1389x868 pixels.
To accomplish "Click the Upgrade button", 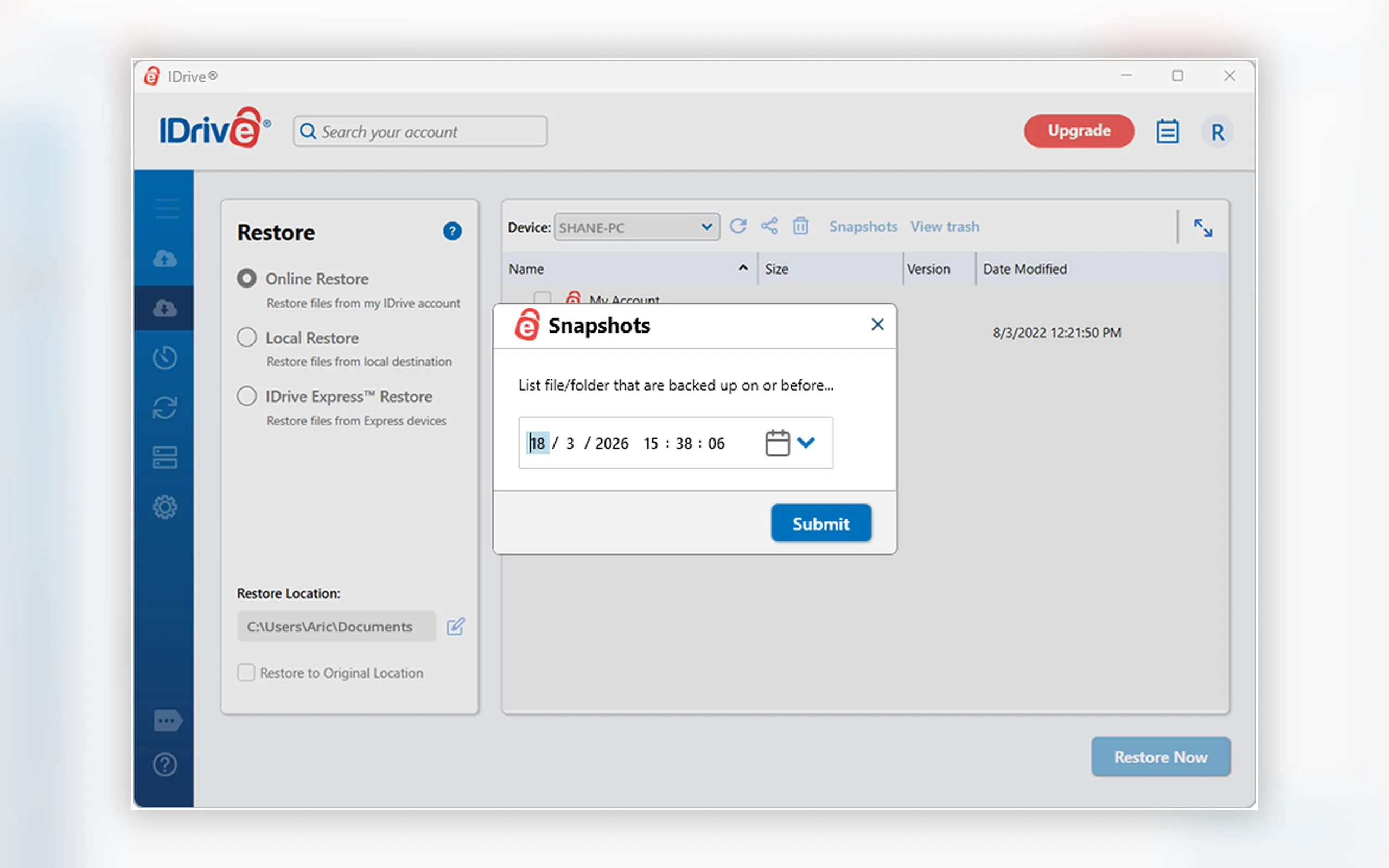I will [1079, 131].
